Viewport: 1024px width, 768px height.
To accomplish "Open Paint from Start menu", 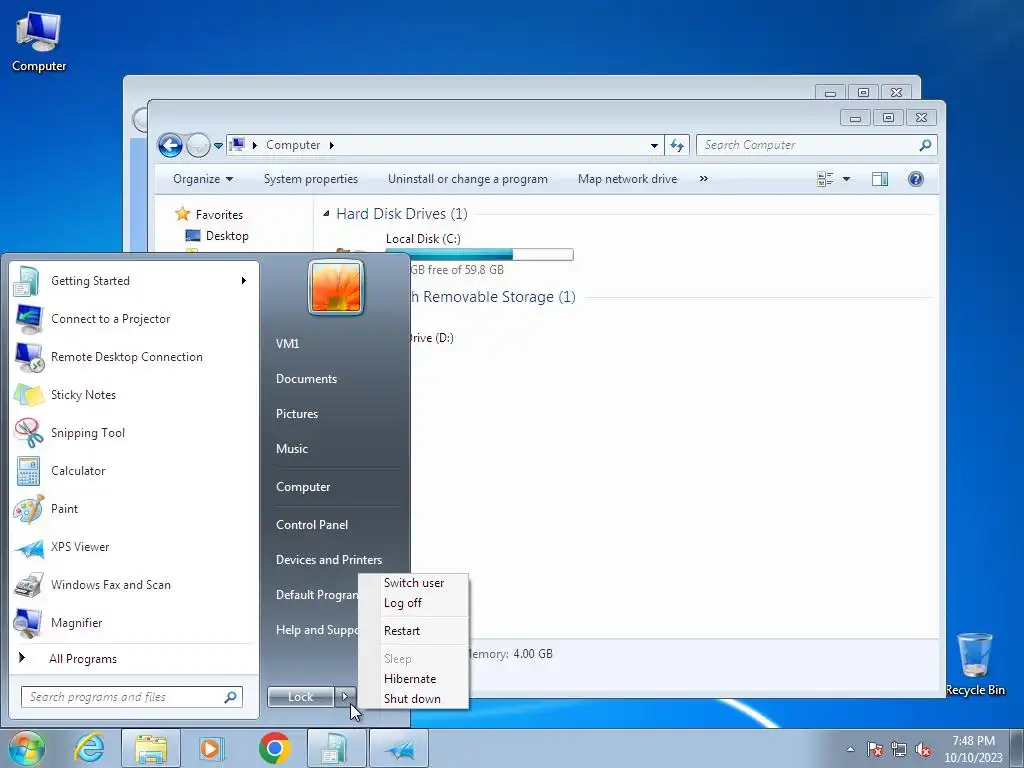I will tap(133, 509).
